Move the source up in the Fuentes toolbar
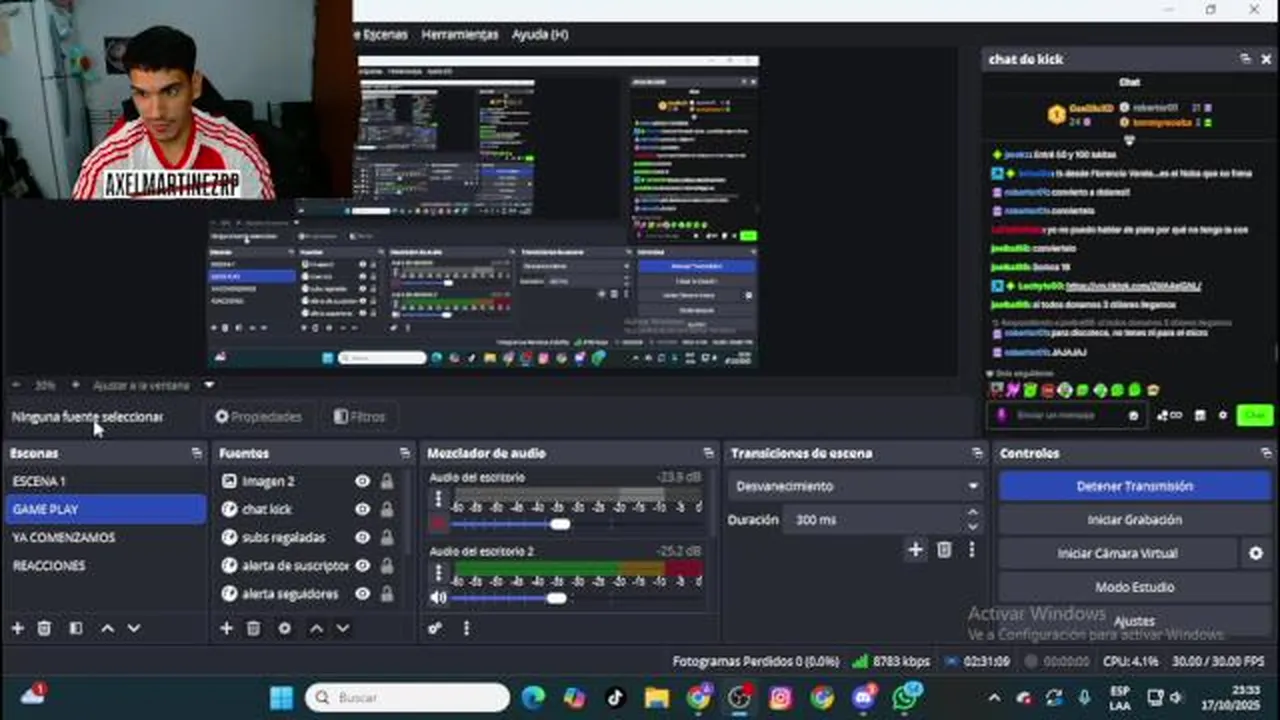Image resolution: width=1280 pixels, height=720 pixels. point(316,628)
